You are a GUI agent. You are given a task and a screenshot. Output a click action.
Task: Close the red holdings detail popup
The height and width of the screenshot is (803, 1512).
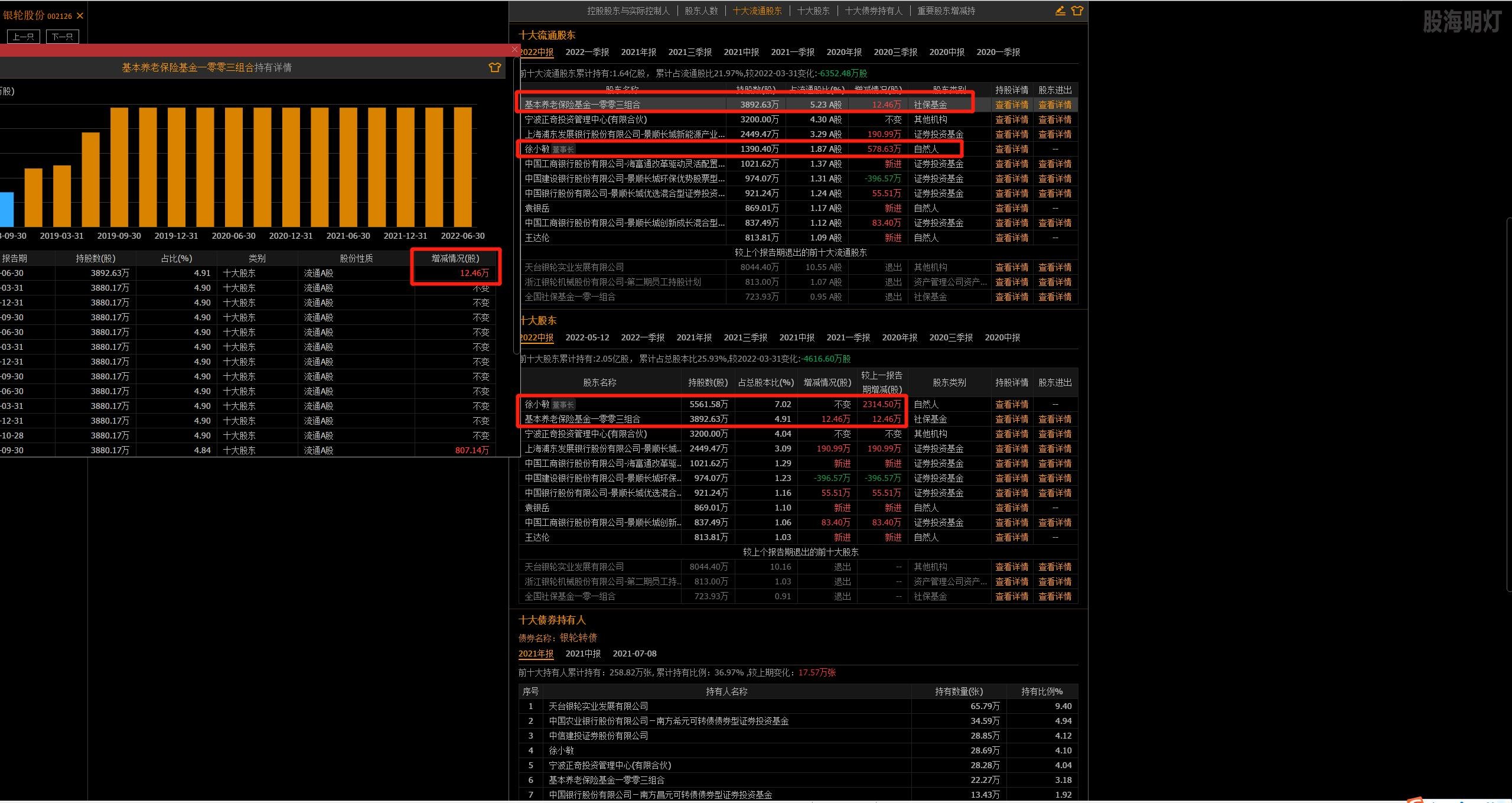point(514,50)
